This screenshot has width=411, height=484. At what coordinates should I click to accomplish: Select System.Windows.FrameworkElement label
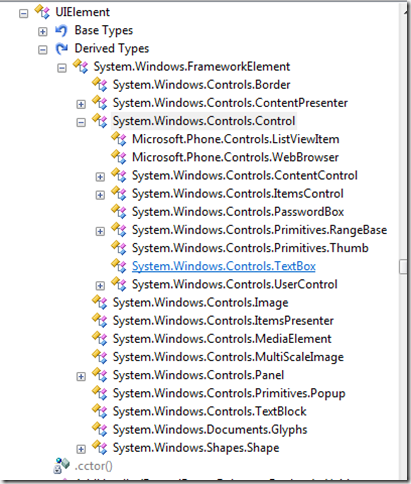point(192,67)
